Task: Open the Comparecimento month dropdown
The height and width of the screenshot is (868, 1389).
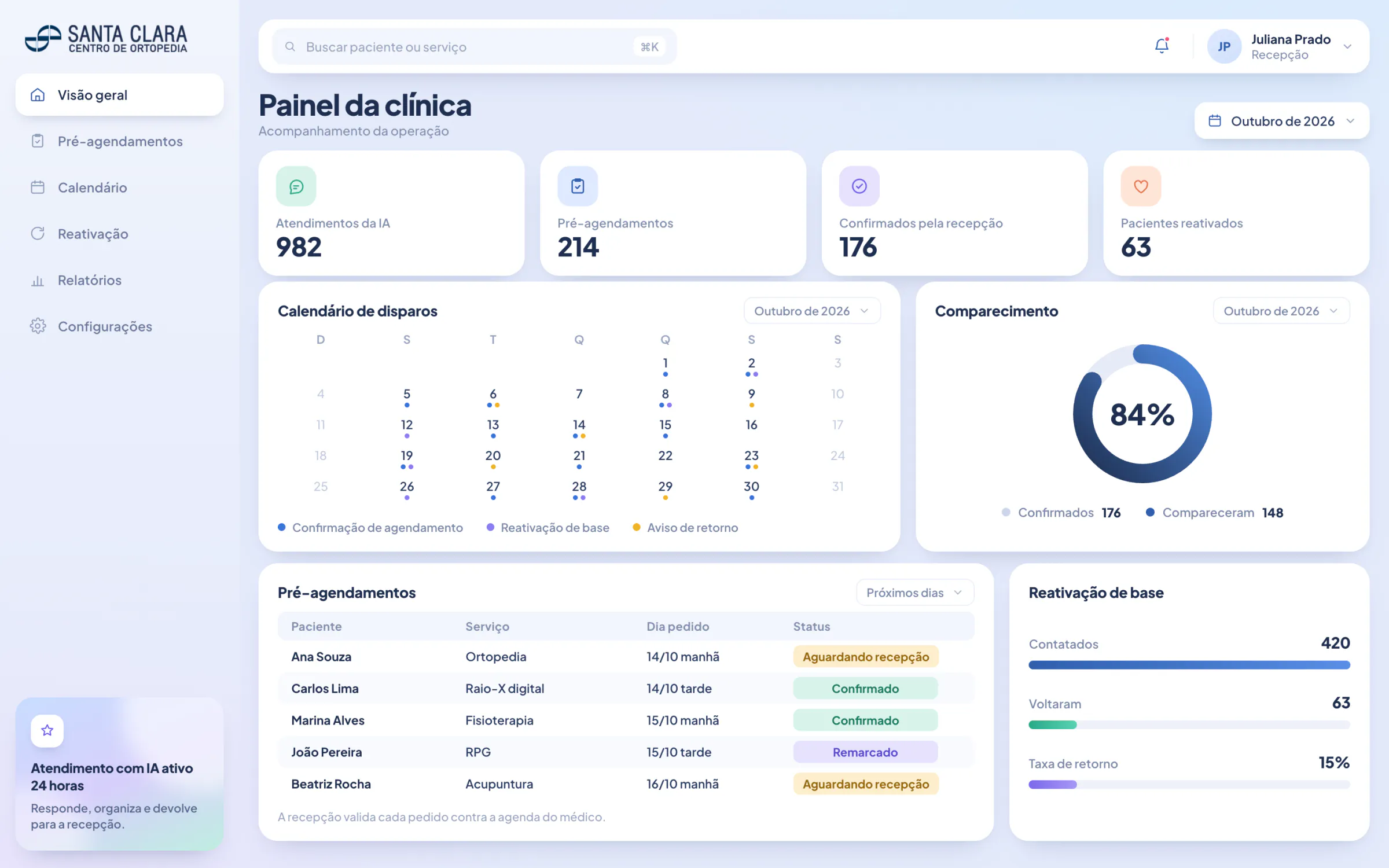Action: pos(1281,311)
